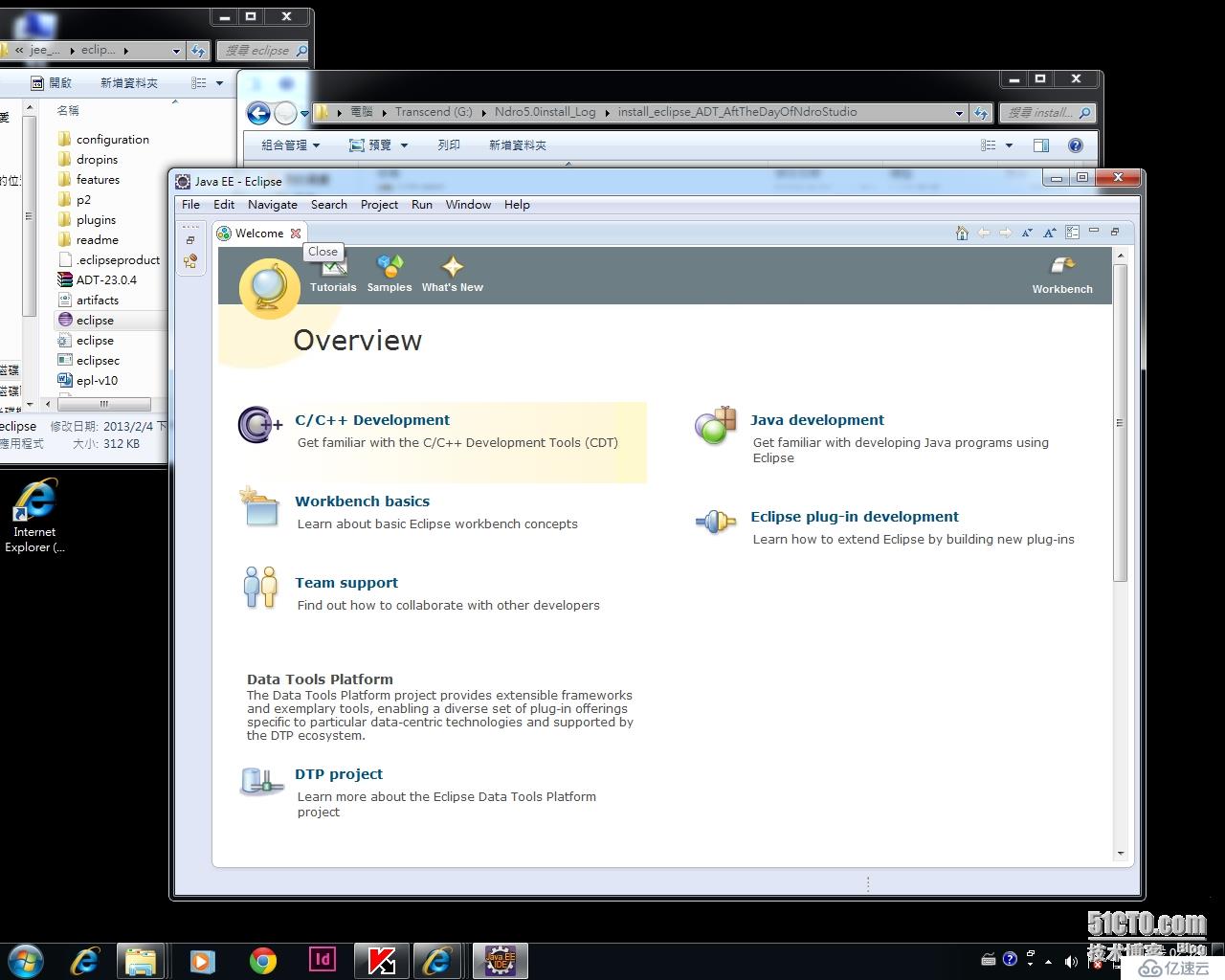Expand address path dropdown in install window

(x=959, y=113)
